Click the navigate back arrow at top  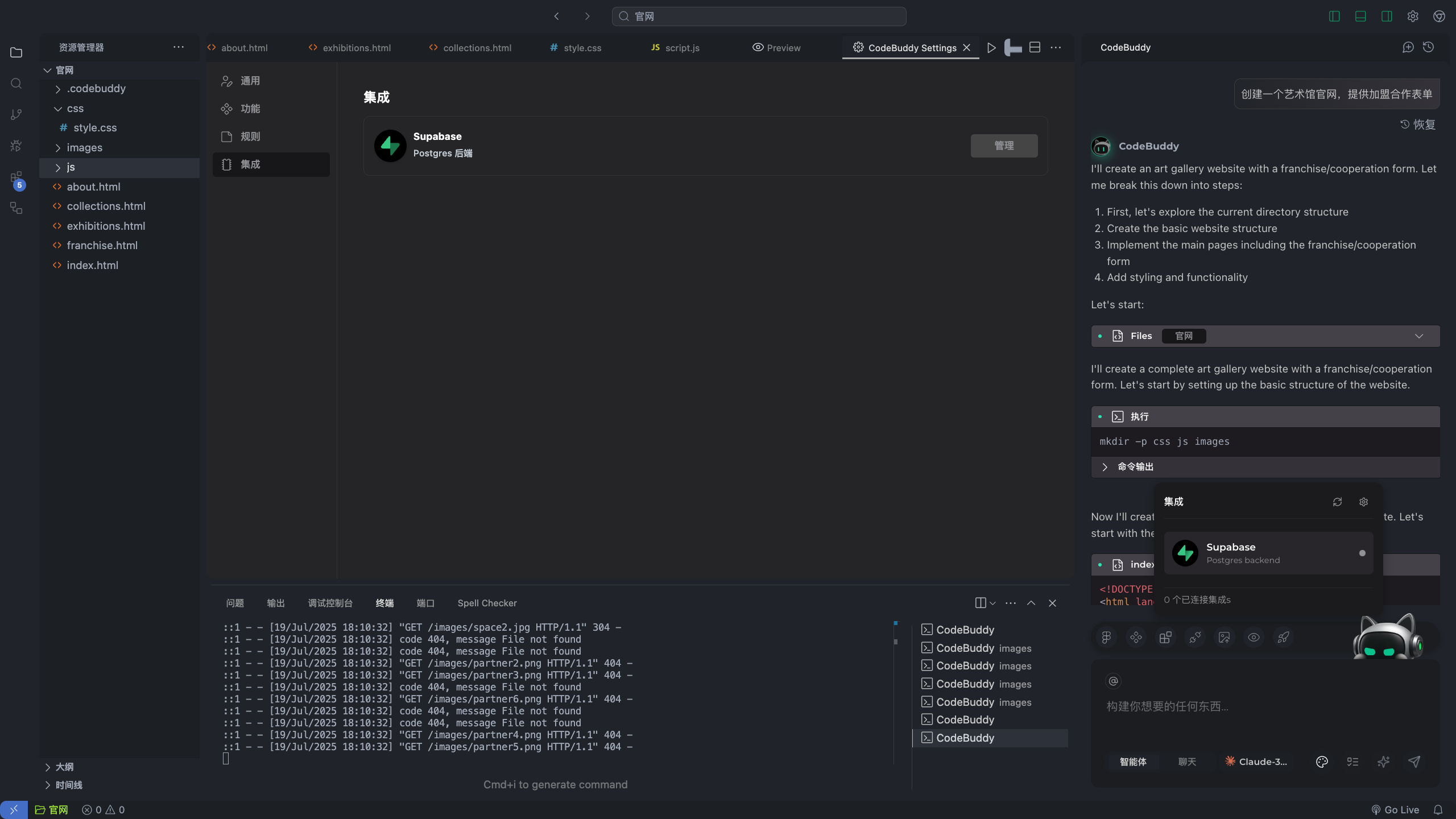(557, 16)
